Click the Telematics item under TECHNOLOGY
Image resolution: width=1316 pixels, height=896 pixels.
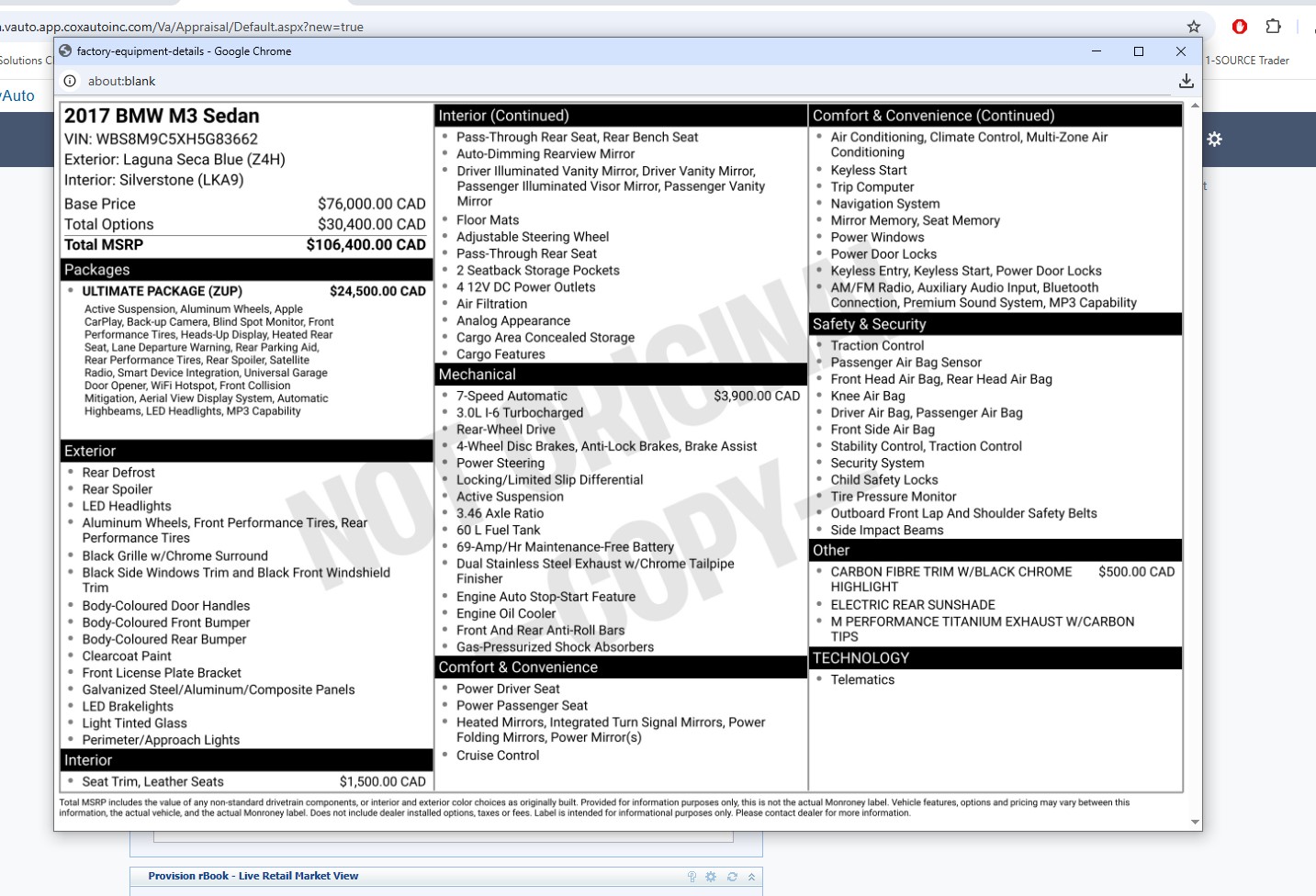pos(862,680)
